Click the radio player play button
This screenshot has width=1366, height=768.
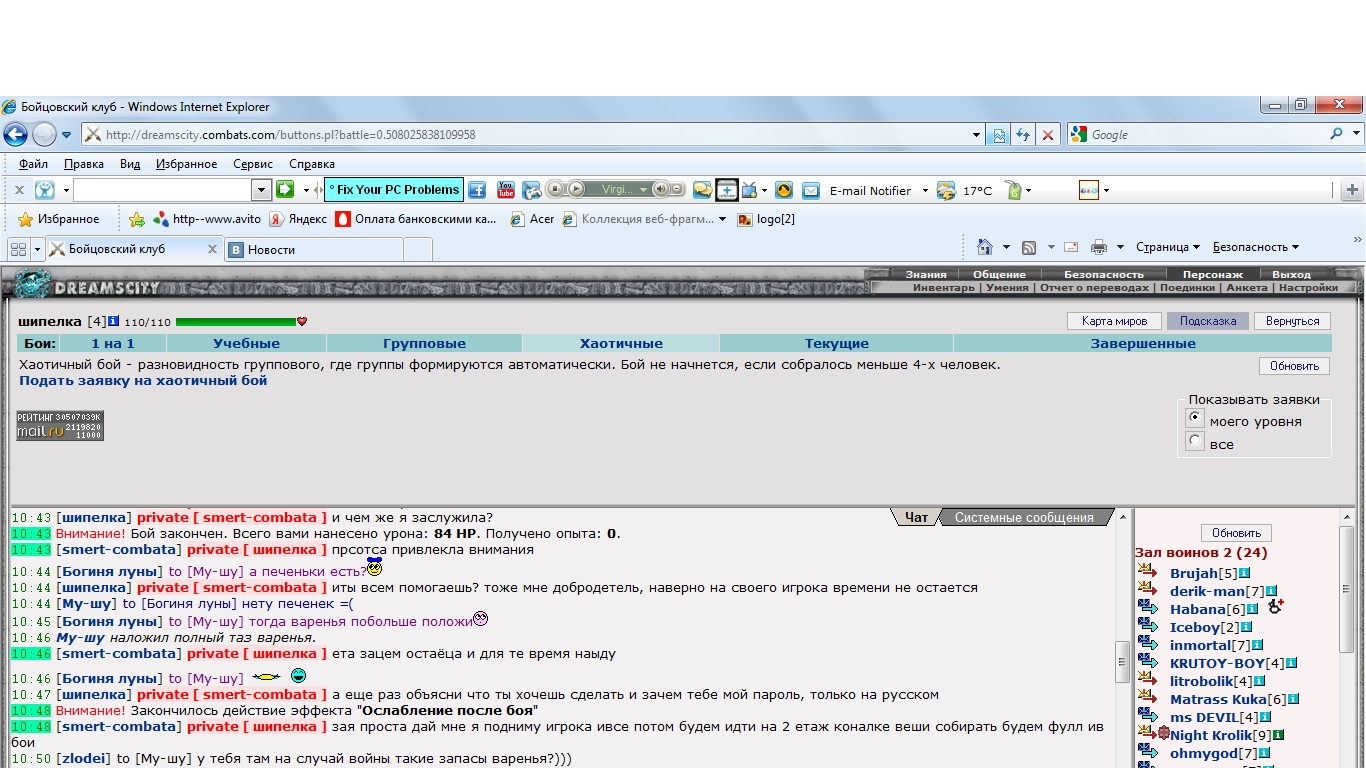pyautogui.click(x=576, y=189)
